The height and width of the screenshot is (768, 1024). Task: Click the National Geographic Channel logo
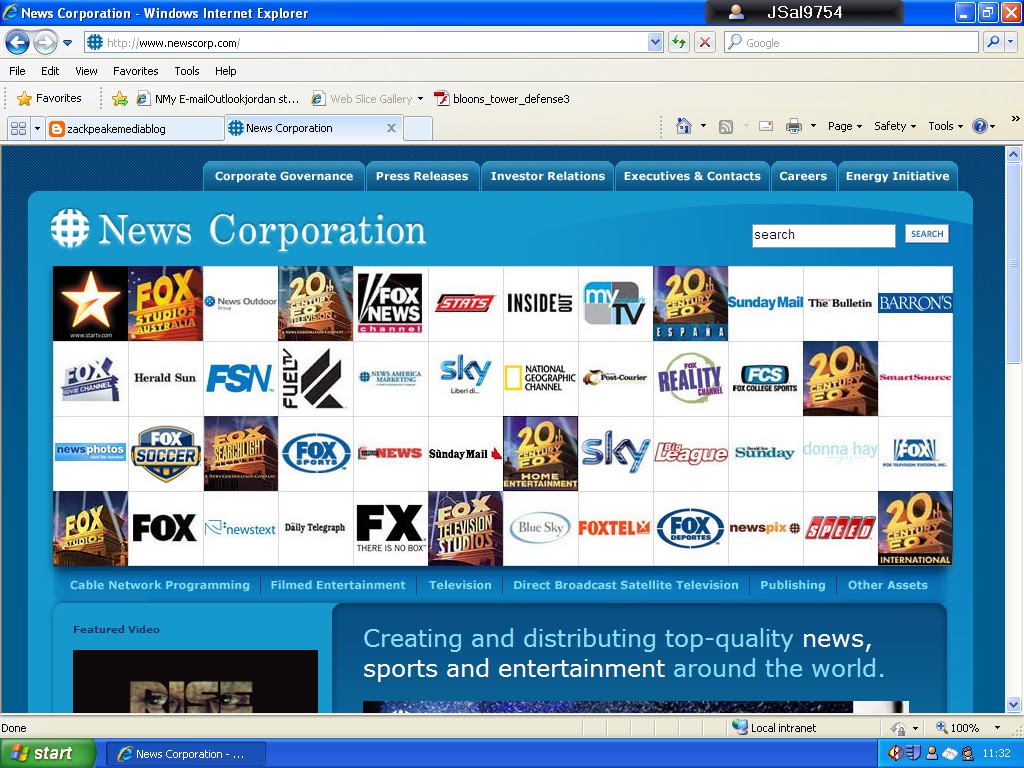point(541,378)
